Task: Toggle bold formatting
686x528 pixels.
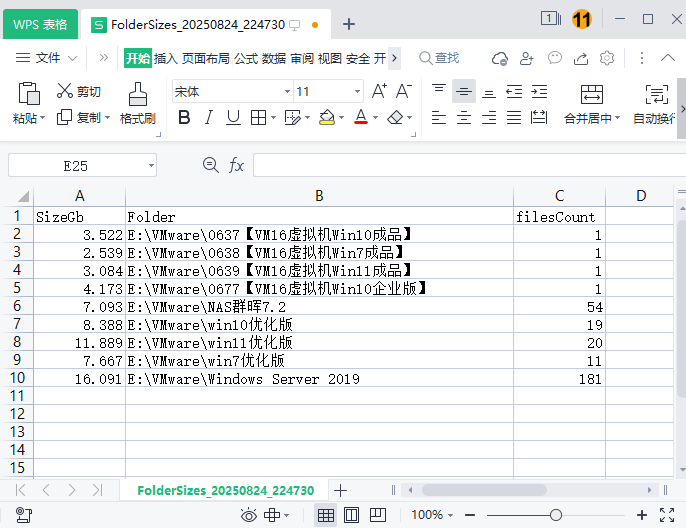Action: tap(184, 118)
